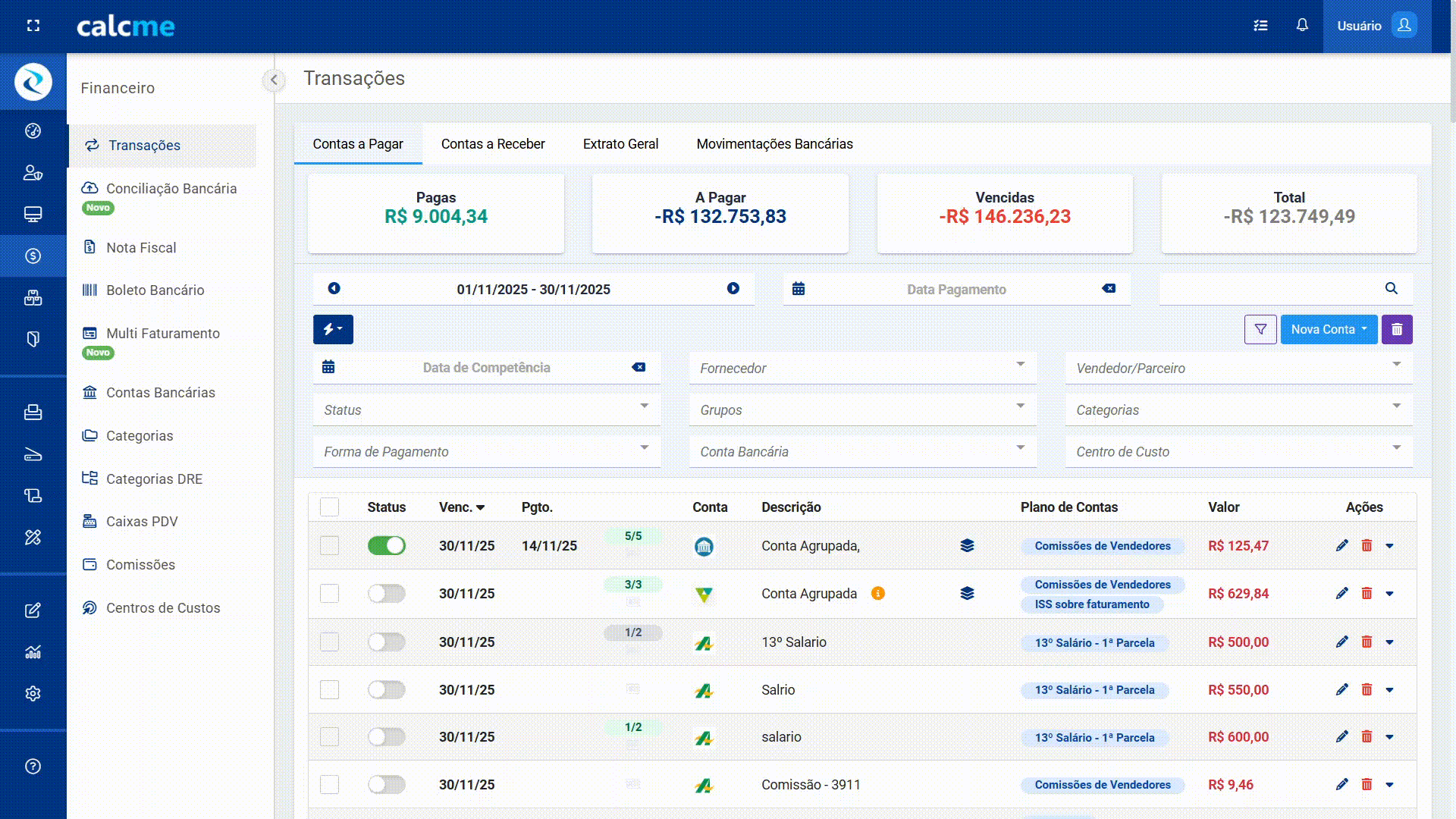The width and height of the screenshot is (1456, 819).
Task: Click the Nova Conta button
Action: coord(1328,329)
